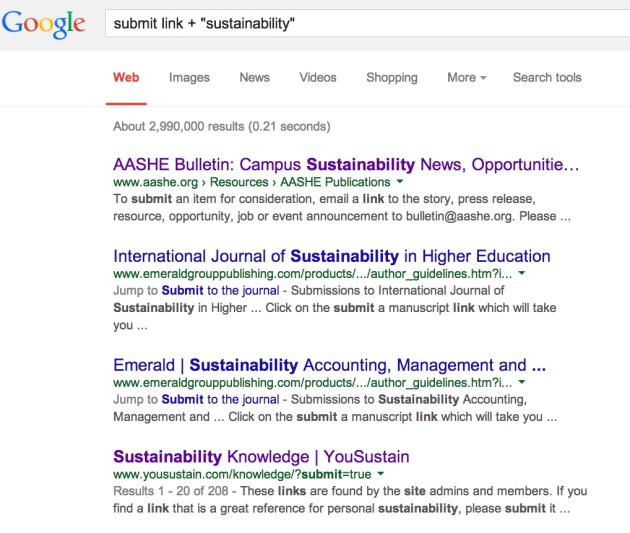
Task: Open the Shopping results tab
Action: tap(392, 78)
